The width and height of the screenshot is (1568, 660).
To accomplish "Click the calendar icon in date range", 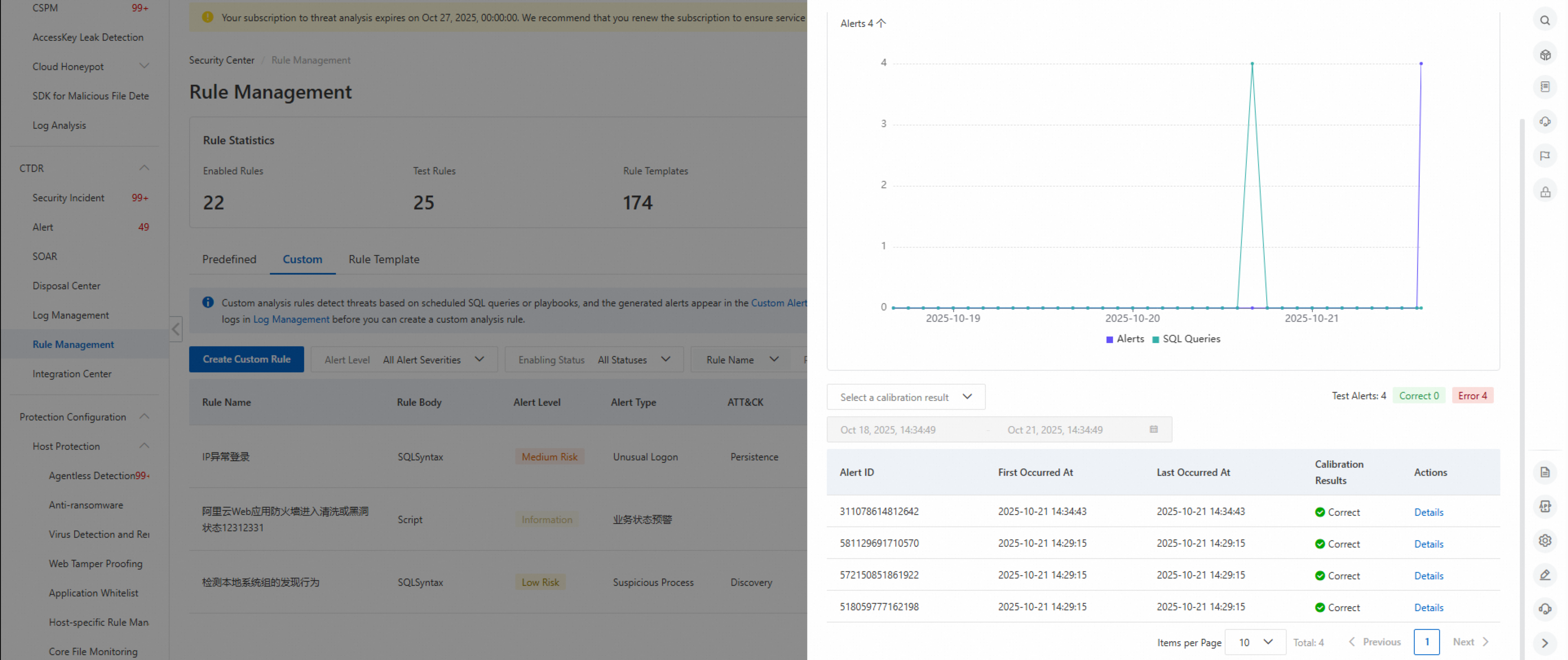I will pos(1153,429).
